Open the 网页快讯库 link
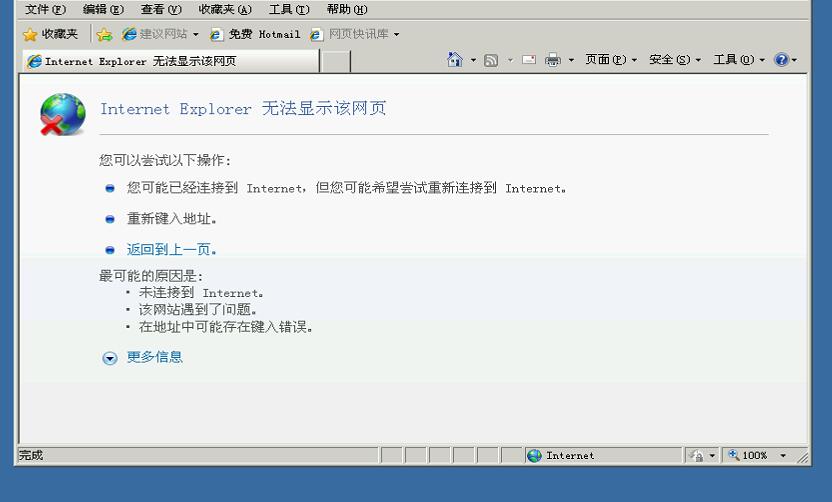 click(x=349, y=34)
